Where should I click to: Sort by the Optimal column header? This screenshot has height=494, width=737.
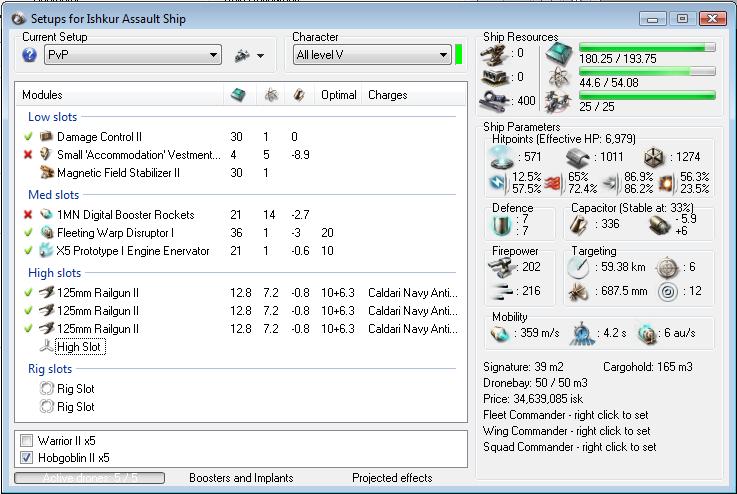[338, 95]
